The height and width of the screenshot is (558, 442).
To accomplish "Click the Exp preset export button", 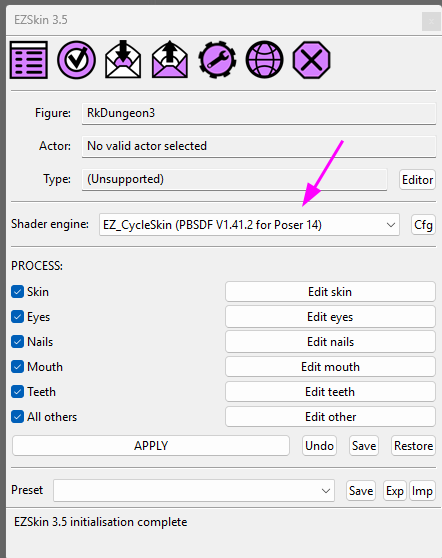I will click(x=395, y=491).
